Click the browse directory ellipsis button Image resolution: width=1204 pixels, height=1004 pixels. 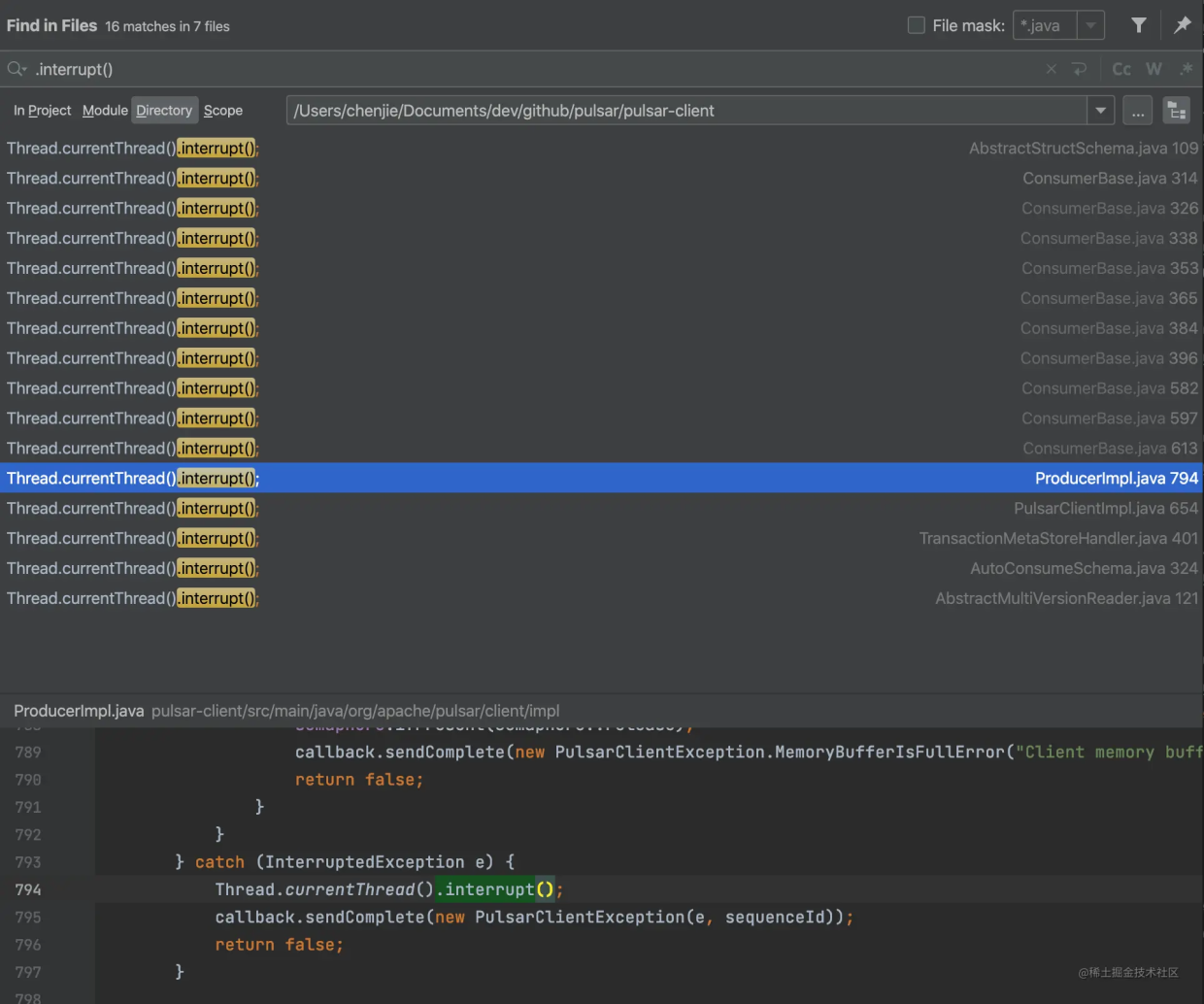(x=1137, y=111)
